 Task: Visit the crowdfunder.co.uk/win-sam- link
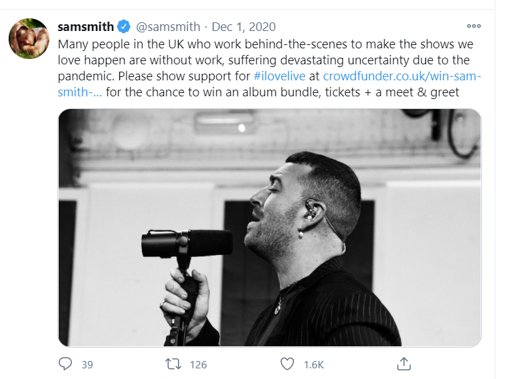(402, 76)
